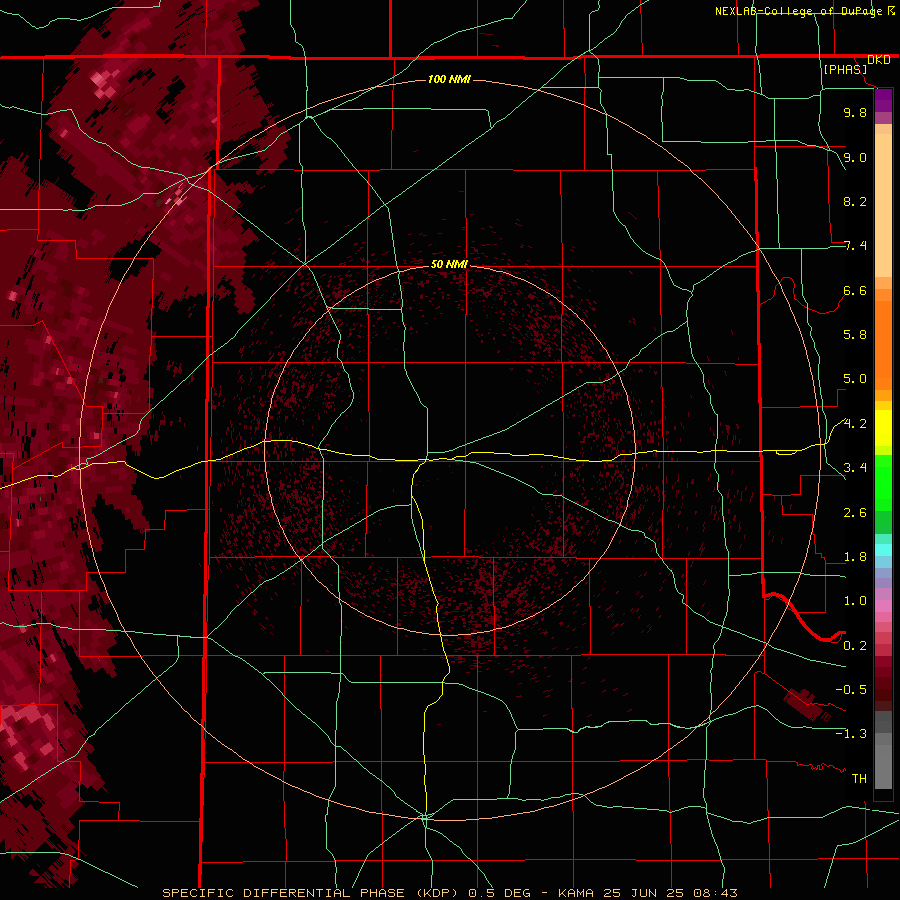Screen dimensions: 900x900
Task: Click the NEXLAB-College of DuPage credit text
Action: pos(798,11)
